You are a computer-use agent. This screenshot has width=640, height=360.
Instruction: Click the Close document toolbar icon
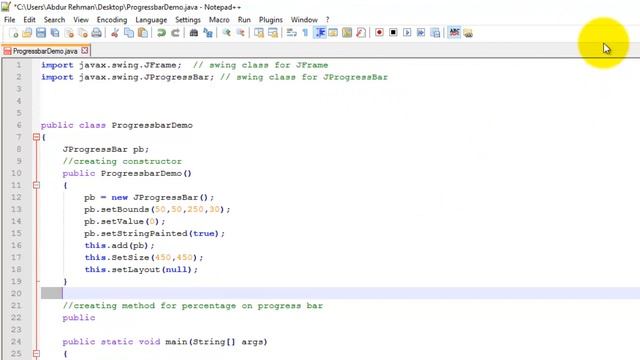click(x=69, y=33)
